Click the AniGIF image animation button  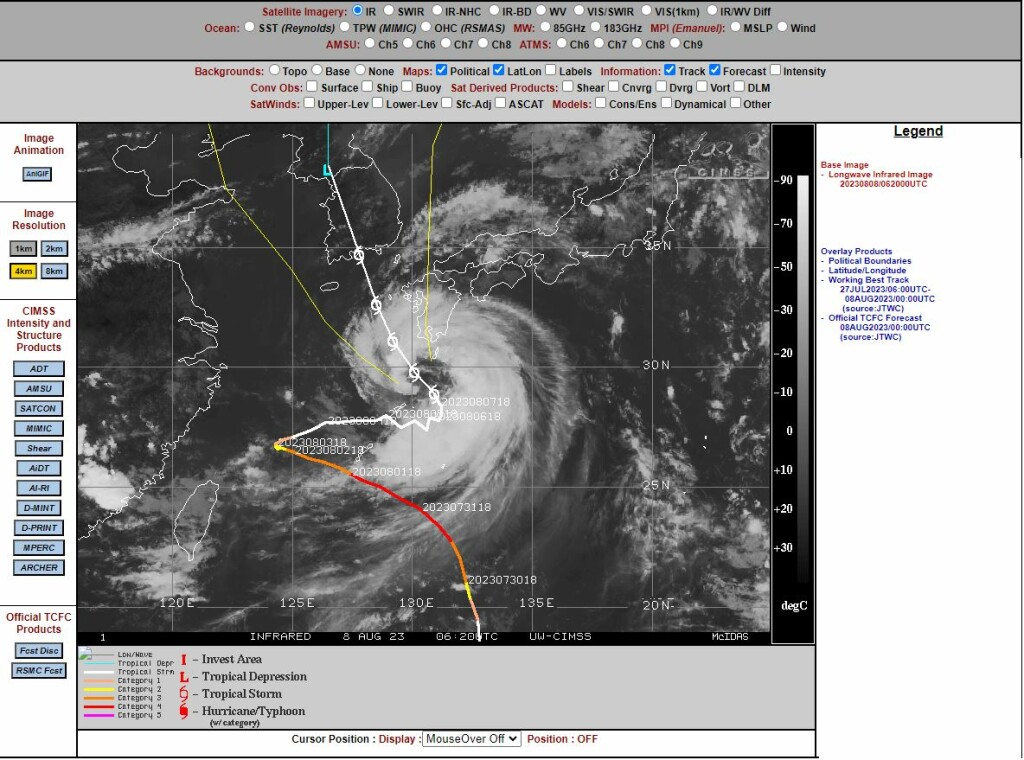coord(38,174)
